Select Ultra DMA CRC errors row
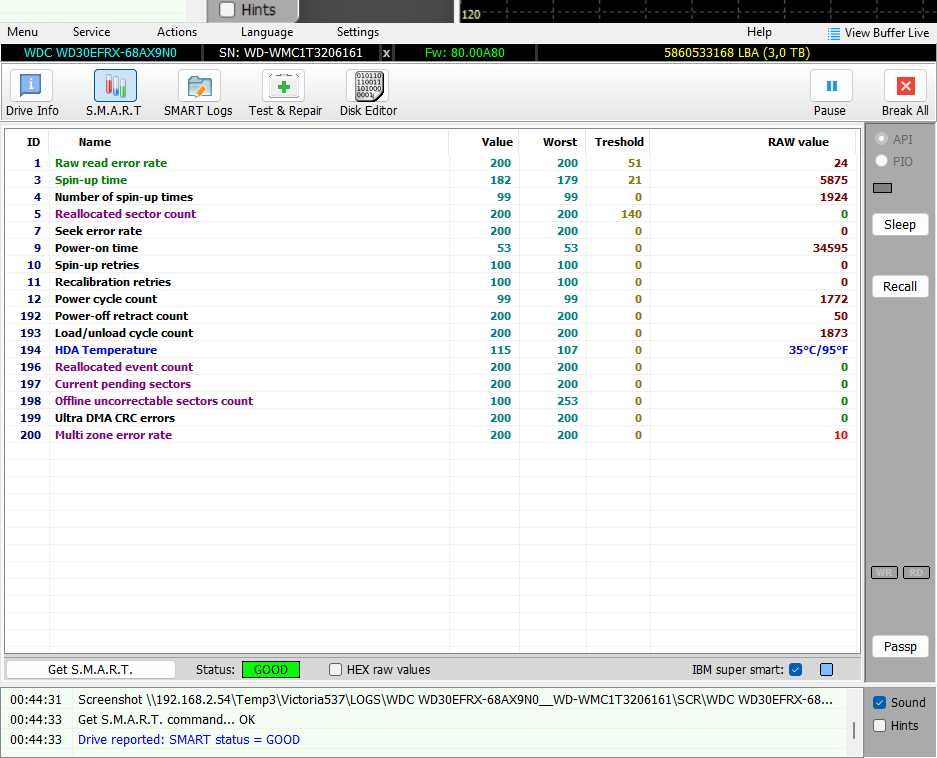The height and width of the screenshot is (758, 937). click(x=433, y=418)
